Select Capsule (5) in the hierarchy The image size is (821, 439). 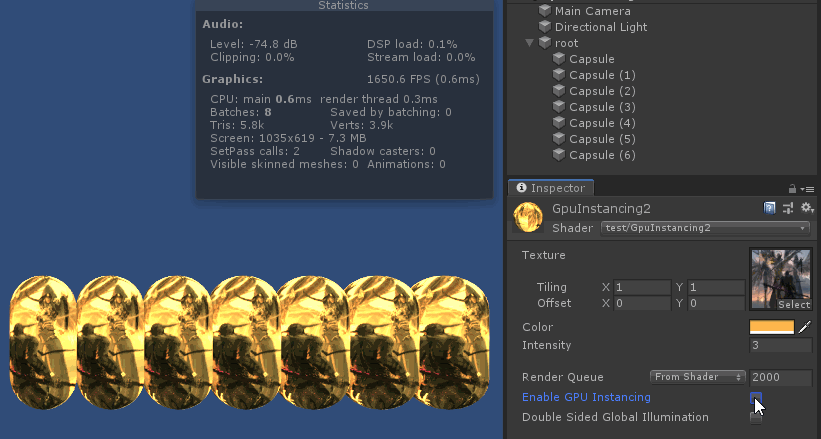(x=602, y=139)
